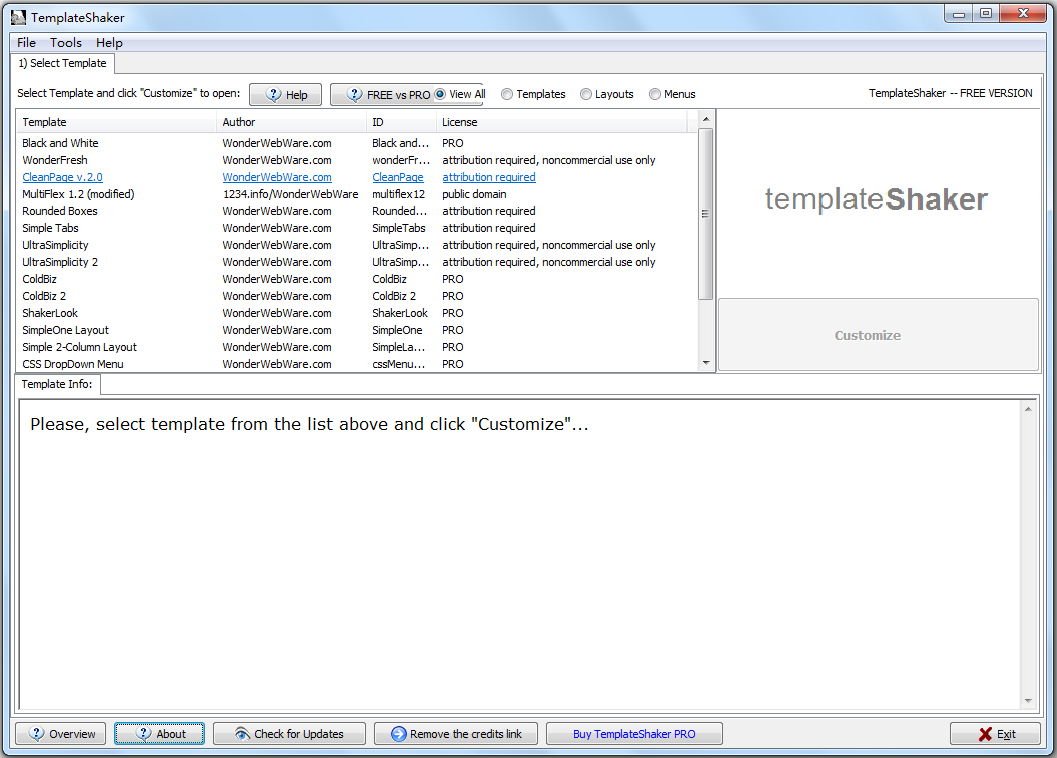Open the Help menu
The height and width of the screenshot is (758, 1057).
click(x=109, y=42)
